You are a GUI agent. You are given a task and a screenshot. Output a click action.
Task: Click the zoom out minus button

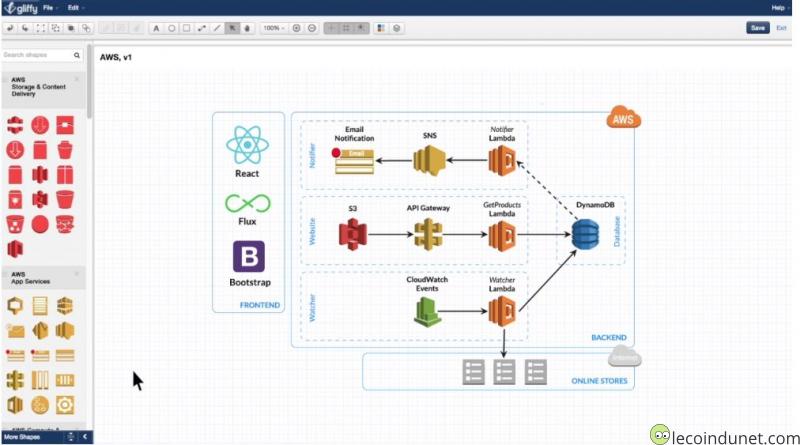[x=312, y=28]
